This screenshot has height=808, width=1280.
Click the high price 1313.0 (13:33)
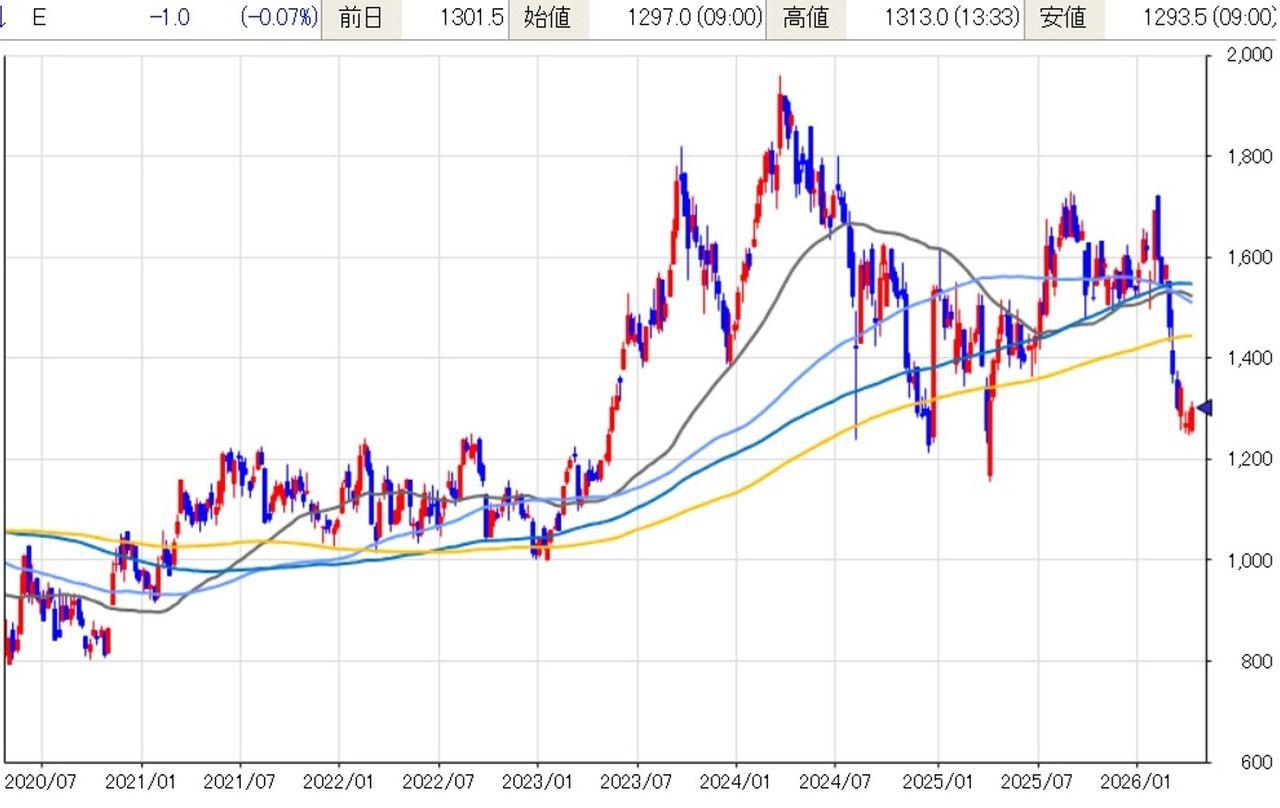pos(952,18)
